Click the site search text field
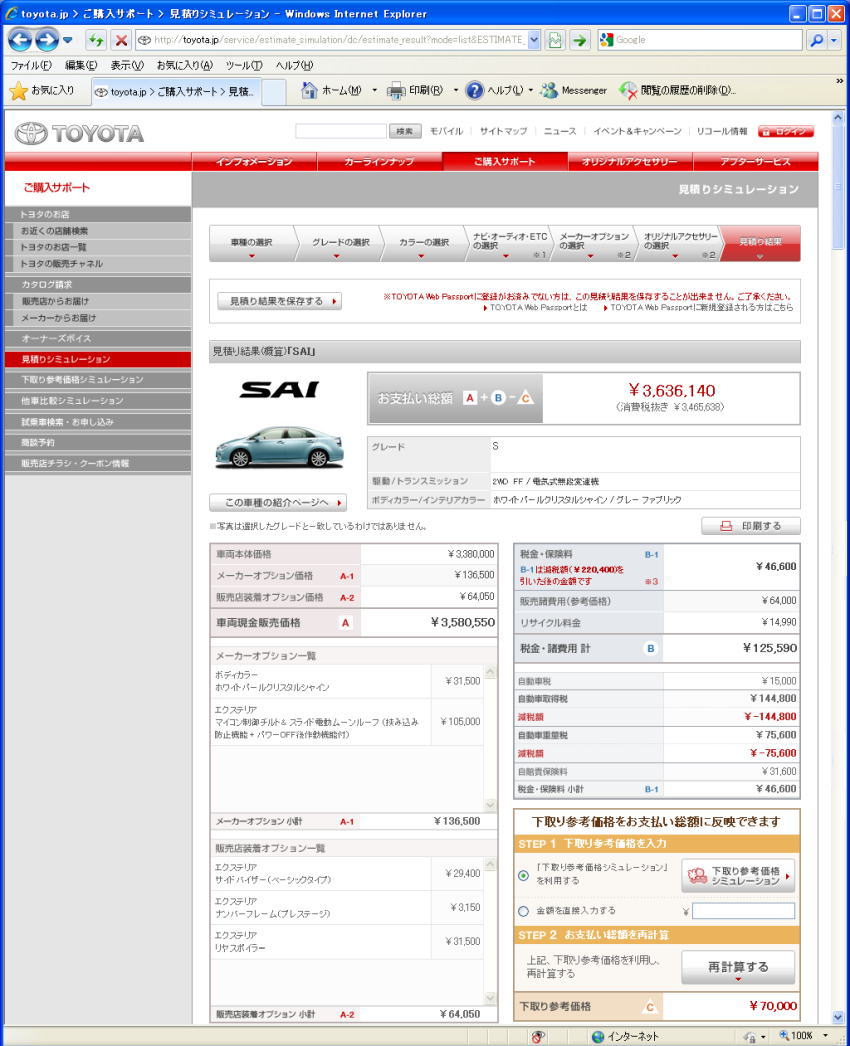 [341, 131]
